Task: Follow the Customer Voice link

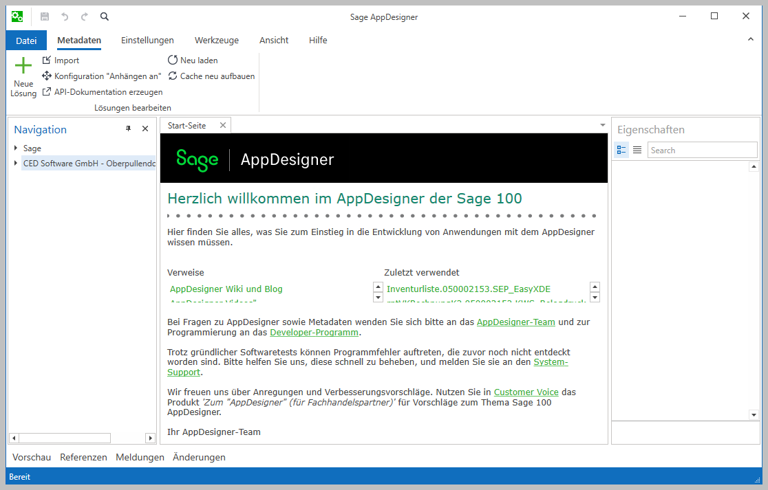Action: tap(526, 392)
